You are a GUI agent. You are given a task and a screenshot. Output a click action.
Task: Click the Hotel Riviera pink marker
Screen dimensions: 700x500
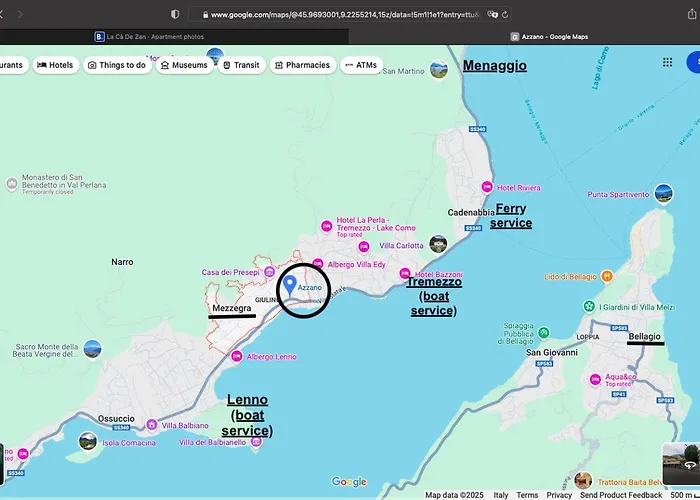487,187
